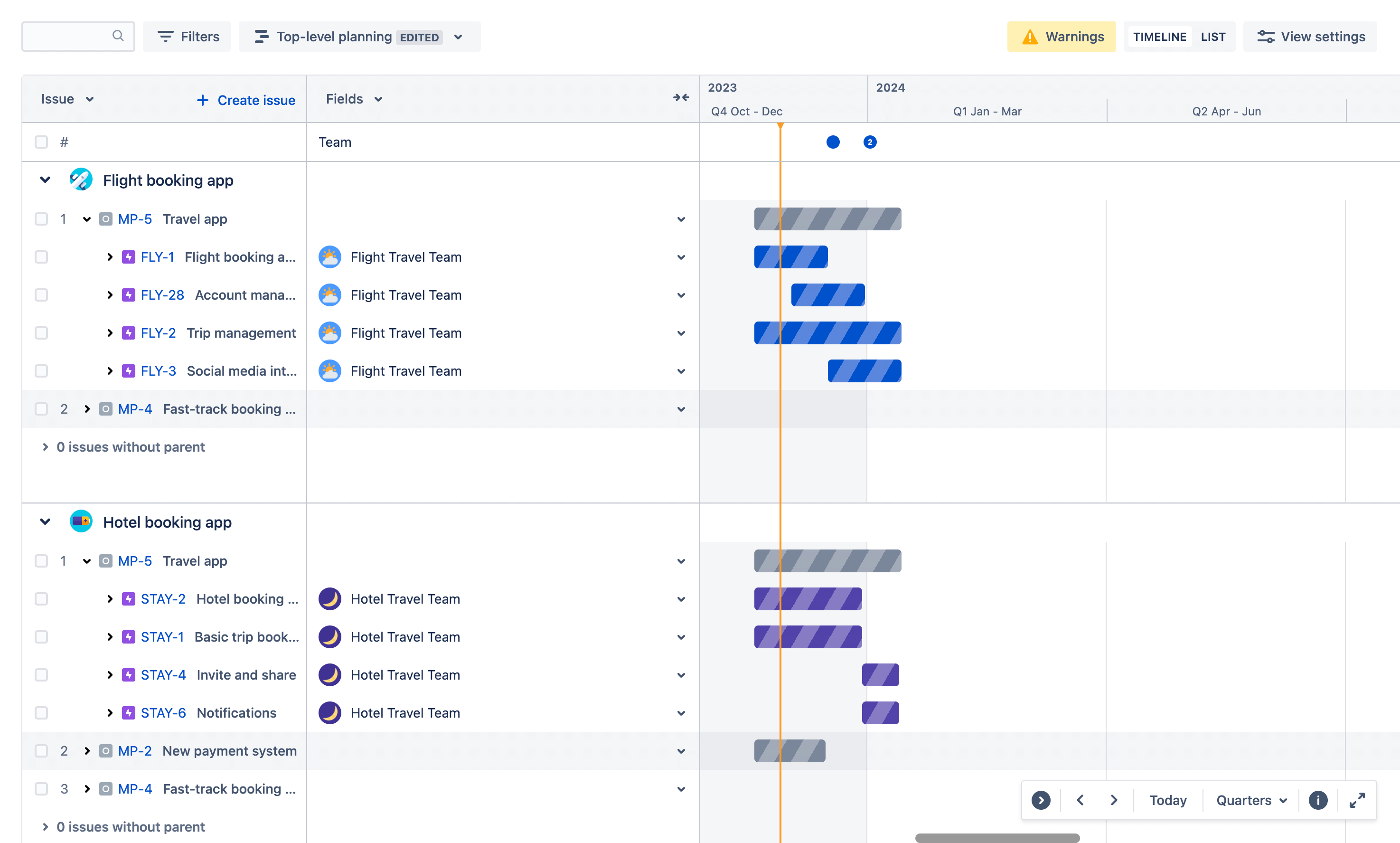Image resolution: width=1400 pixels, height=843 pixels.
Task: Select the Quarters dropdown for timeline scale
Action: tap(1251, 799)
